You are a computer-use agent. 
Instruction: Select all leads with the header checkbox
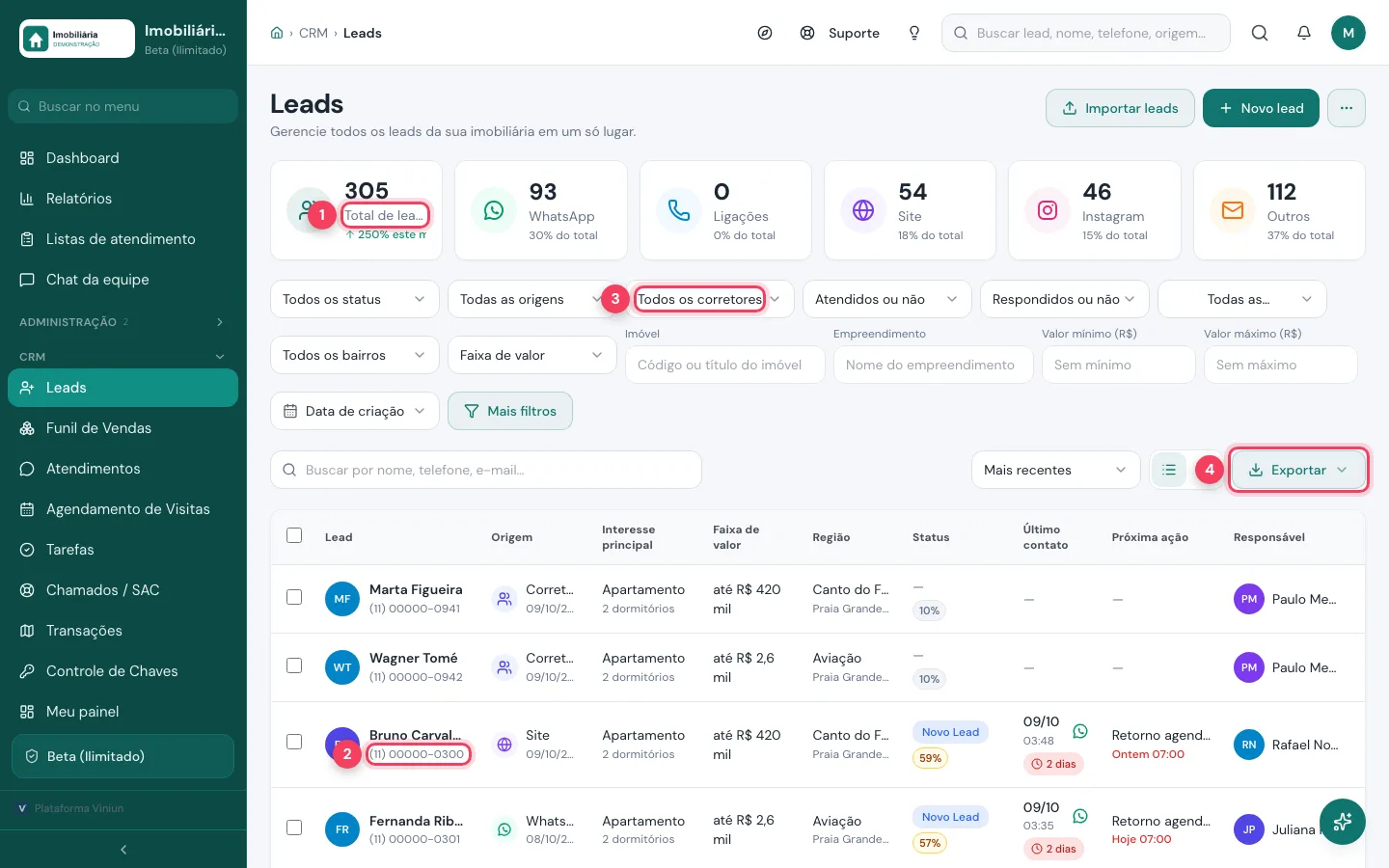pos(294,535)
